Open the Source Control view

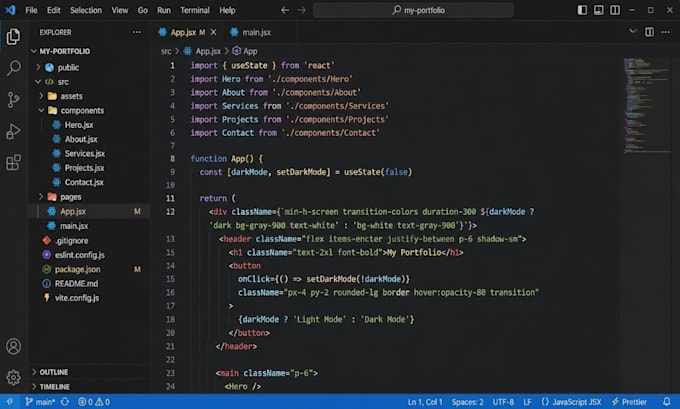click(x=13, y=99)
